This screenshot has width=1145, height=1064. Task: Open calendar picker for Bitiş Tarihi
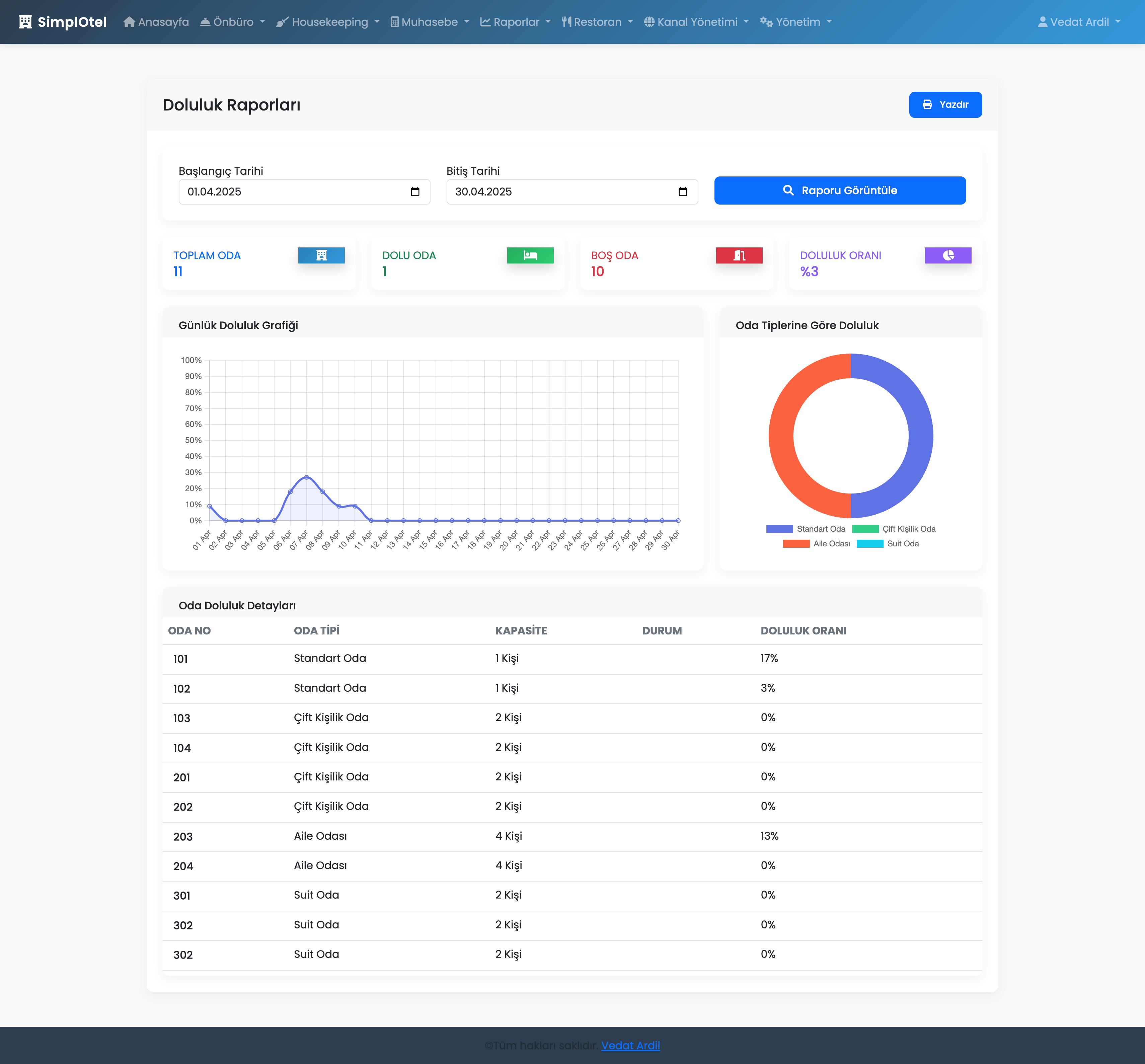682,192
